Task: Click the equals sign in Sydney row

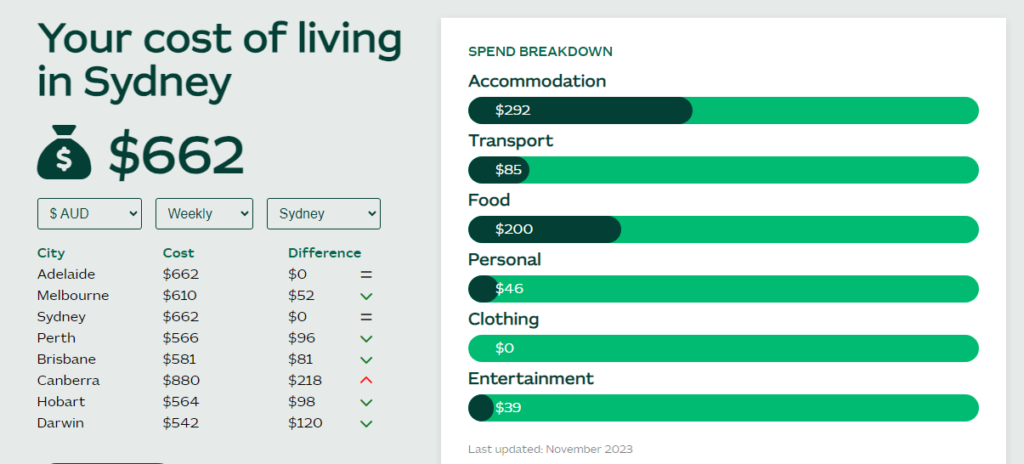Action: coord(366,317)
